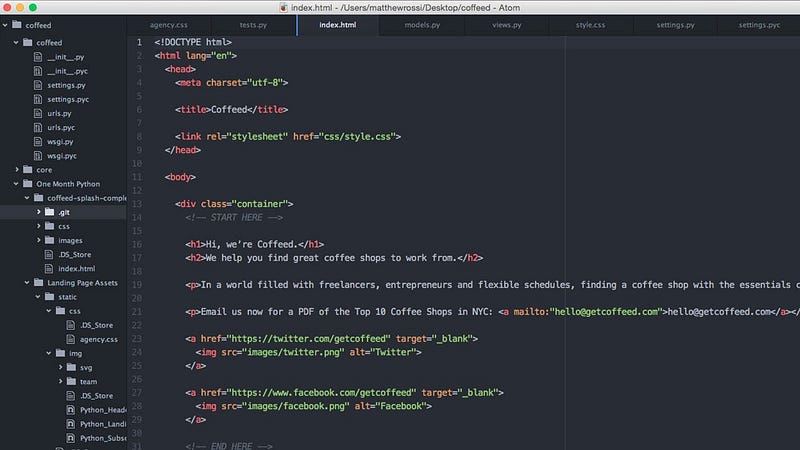Click the 'css/style.css' href string
Viewport: 800px width, 450px height.
coord(357,136)
